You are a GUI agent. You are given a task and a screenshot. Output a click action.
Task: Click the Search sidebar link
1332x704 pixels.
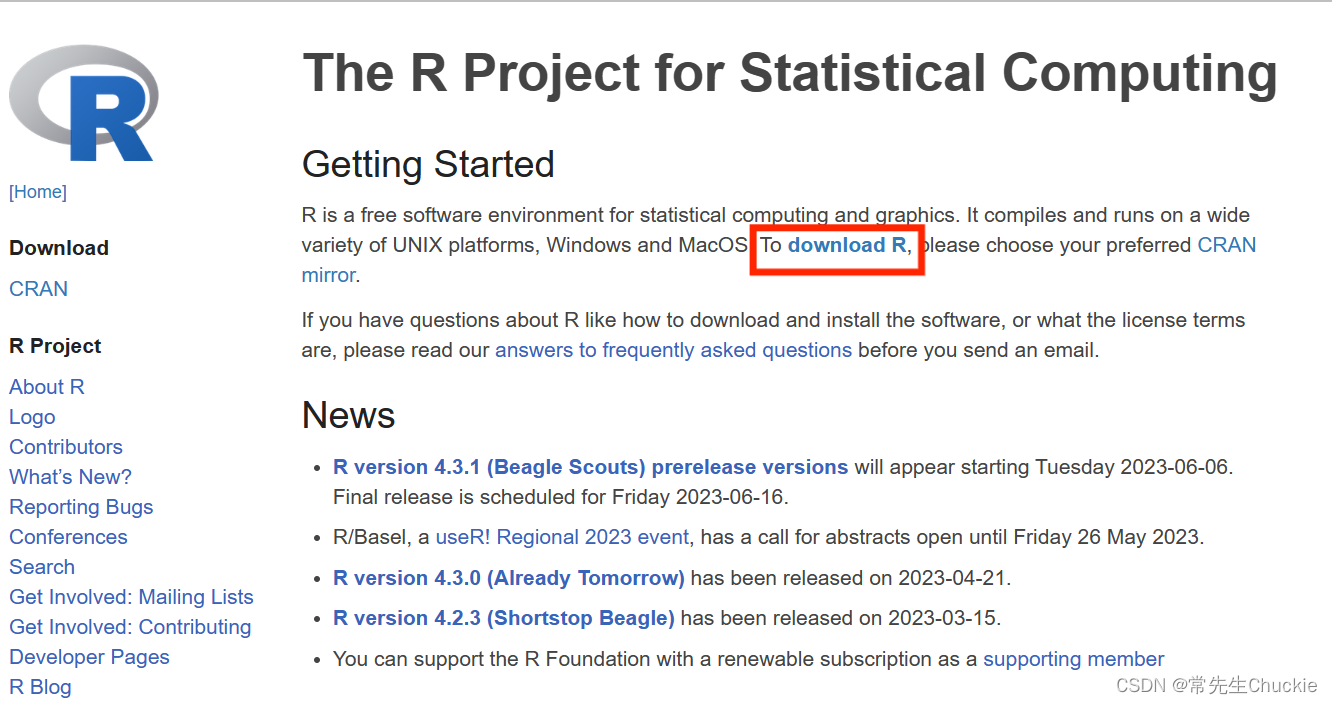42,567
